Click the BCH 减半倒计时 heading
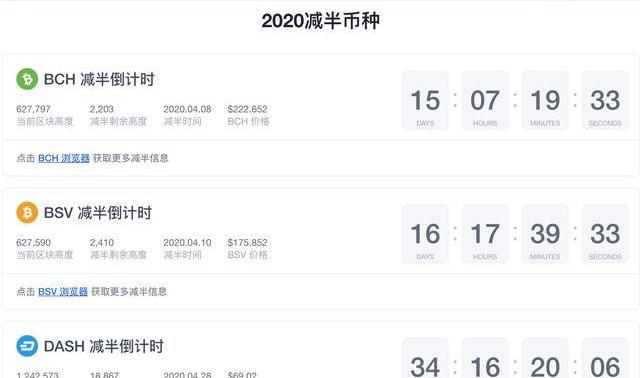Screen dimensions: 640x378 tap(99, 79)
